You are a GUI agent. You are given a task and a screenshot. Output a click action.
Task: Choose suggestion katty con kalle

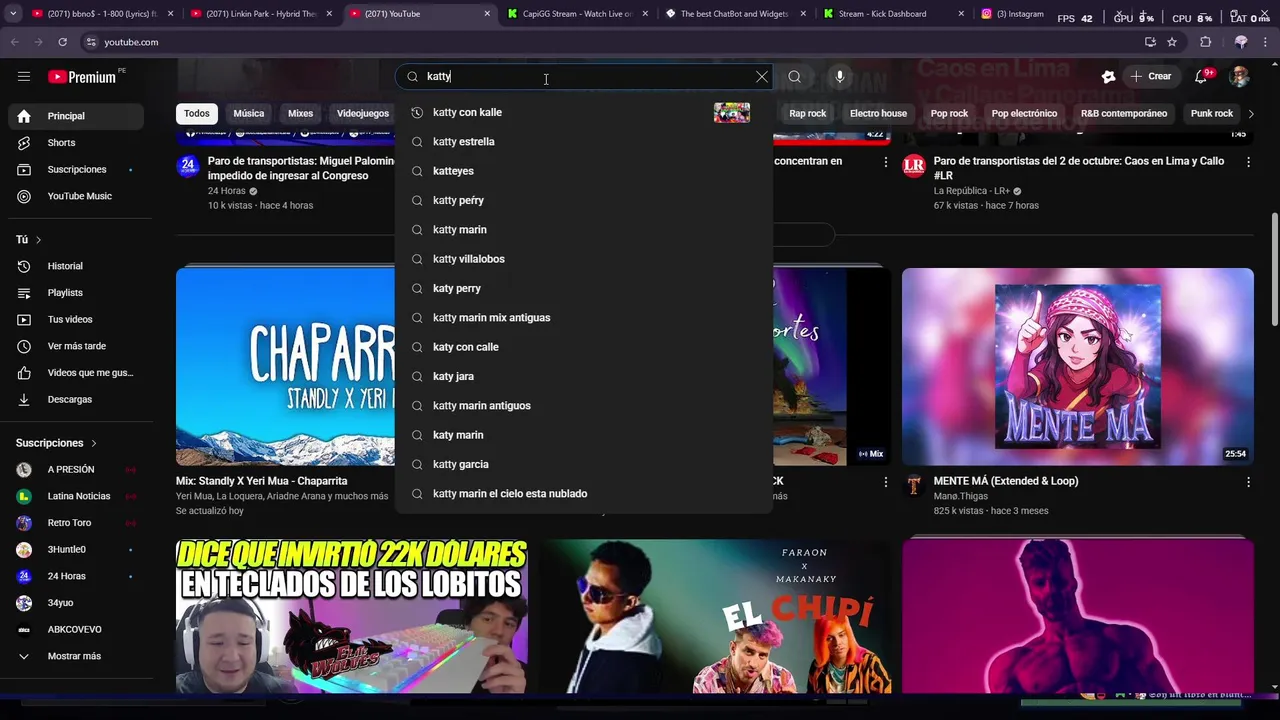click(584, 112)
